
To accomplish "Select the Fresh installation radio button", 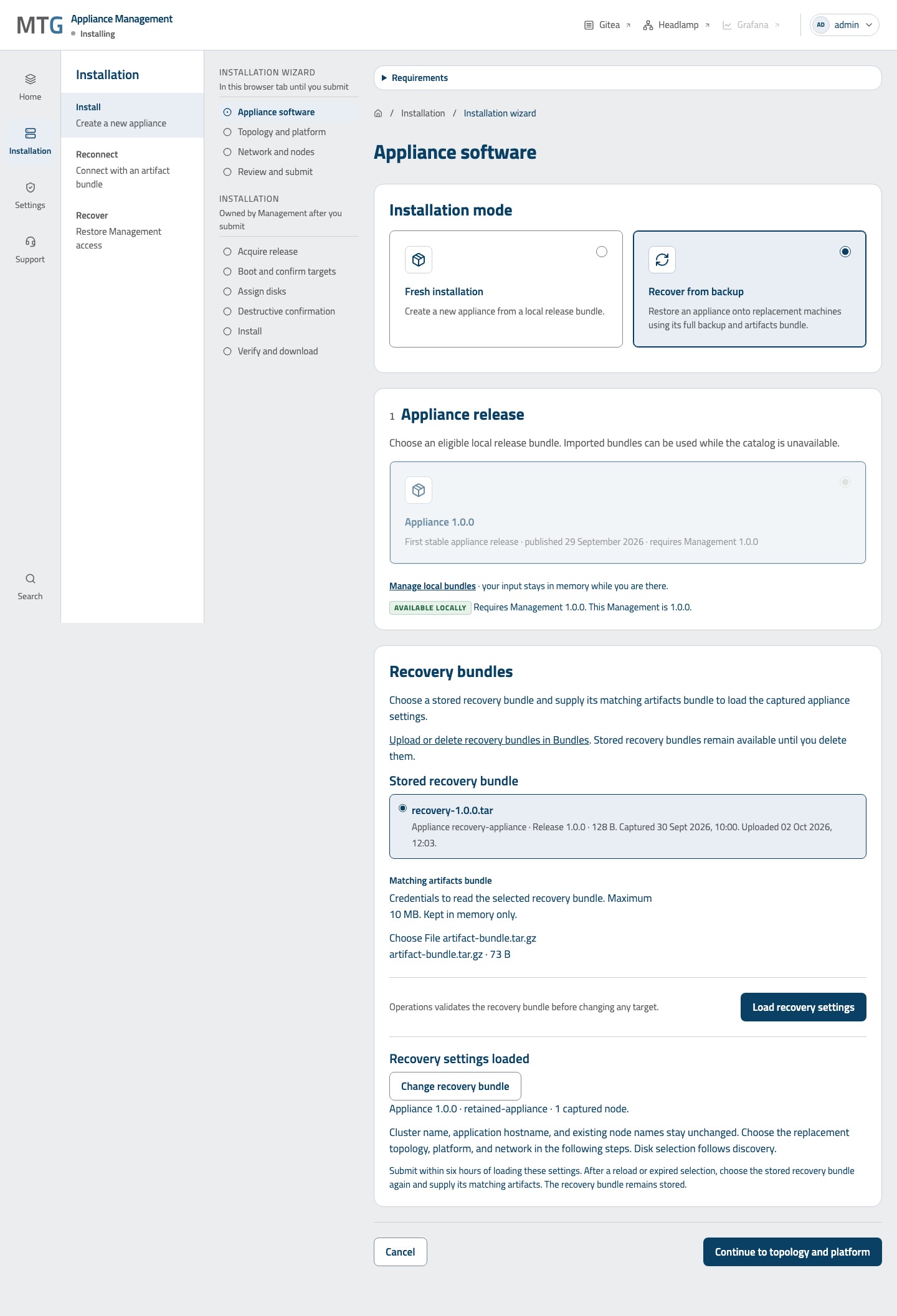I will (602, 252).
